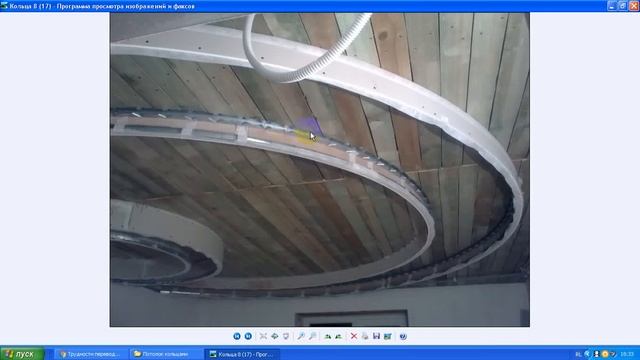Open viewer help with the question icon
640x360 pixels.
coord(403,336)
